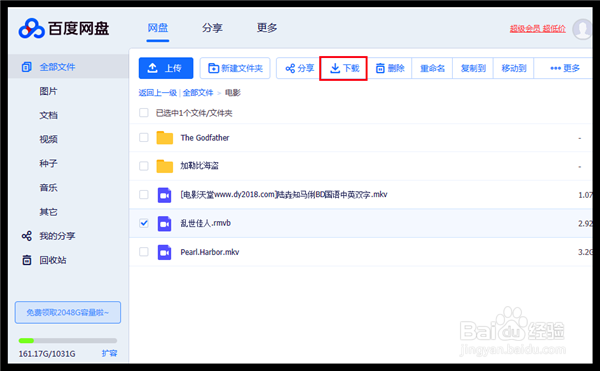Click the 加勒比海盗 folder icon
This screenshot has height=371, width=600.
pyautogui.click(x=165, y=166)
